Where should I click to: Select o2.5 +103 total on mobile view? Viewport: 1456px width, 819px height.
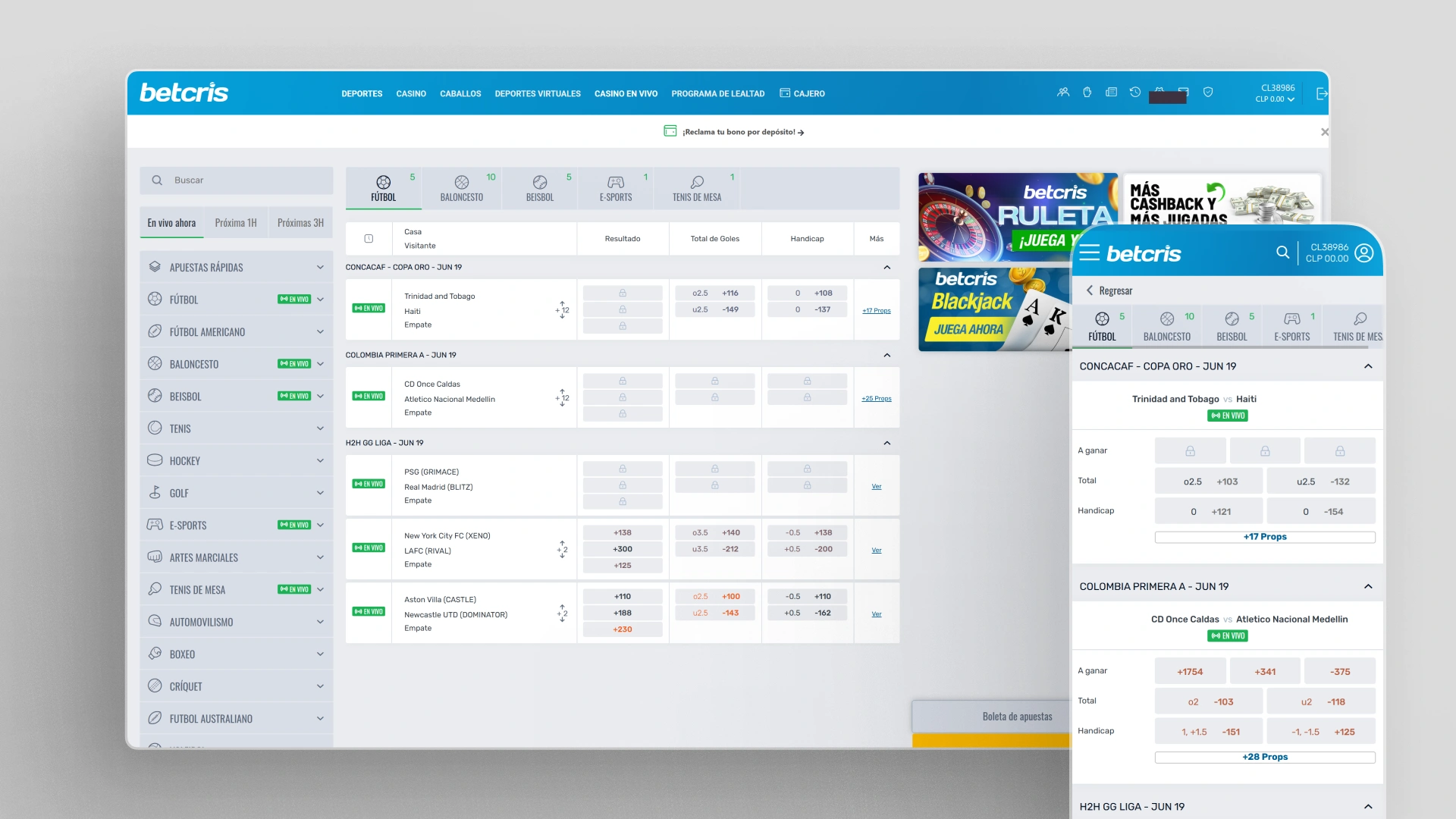pos(1209,482)
